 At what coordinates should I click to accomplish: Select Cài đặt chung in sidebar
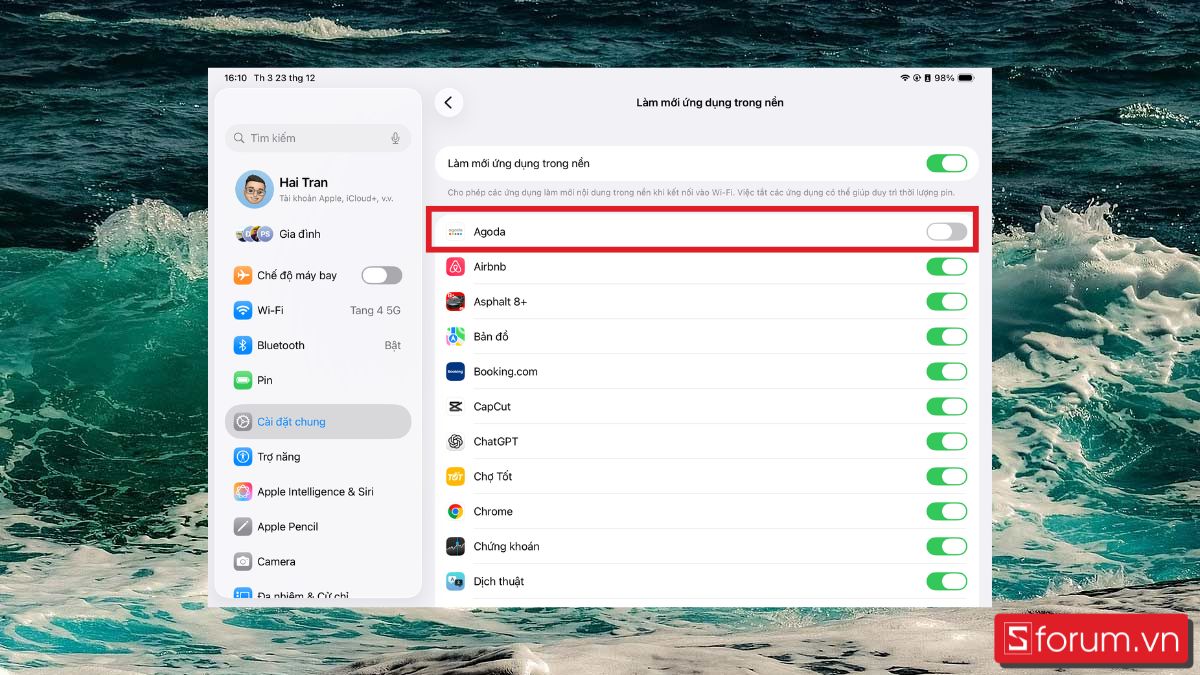pyautogui.click(x=318, y=422)
